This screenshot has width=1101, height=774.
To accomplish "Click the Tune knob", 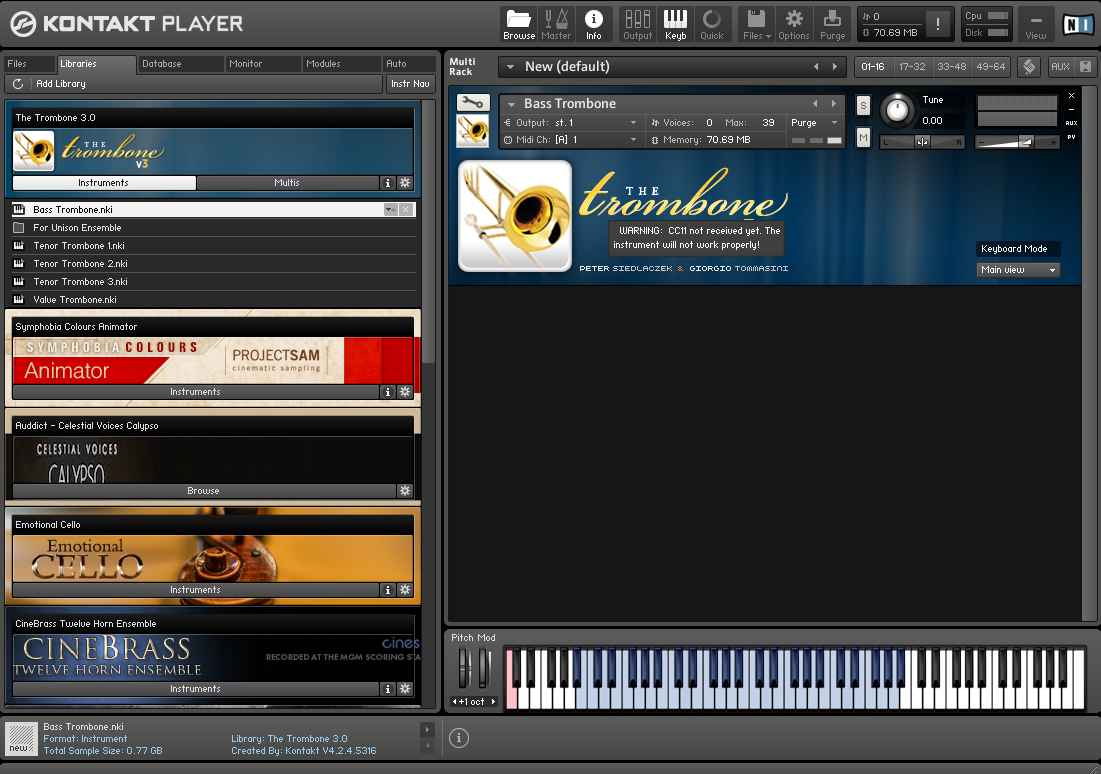I will coord(897,110).
